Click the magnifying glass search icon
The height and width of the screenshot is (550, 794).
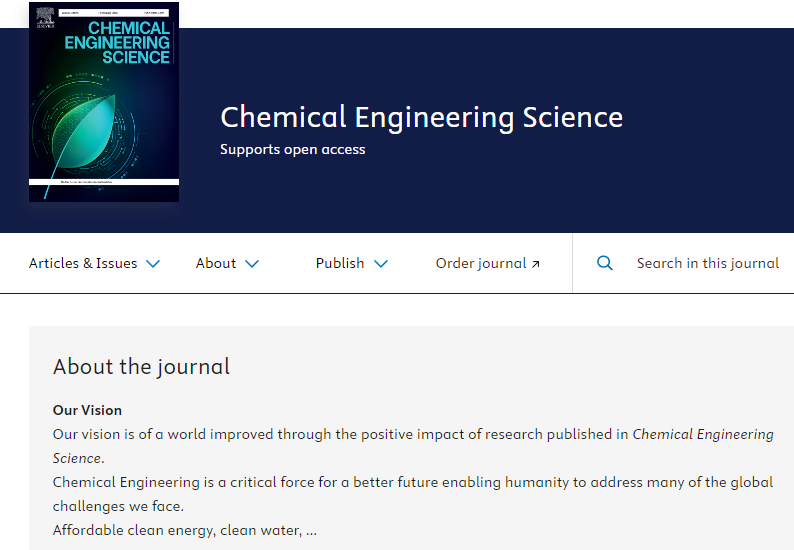pos(605,263)
